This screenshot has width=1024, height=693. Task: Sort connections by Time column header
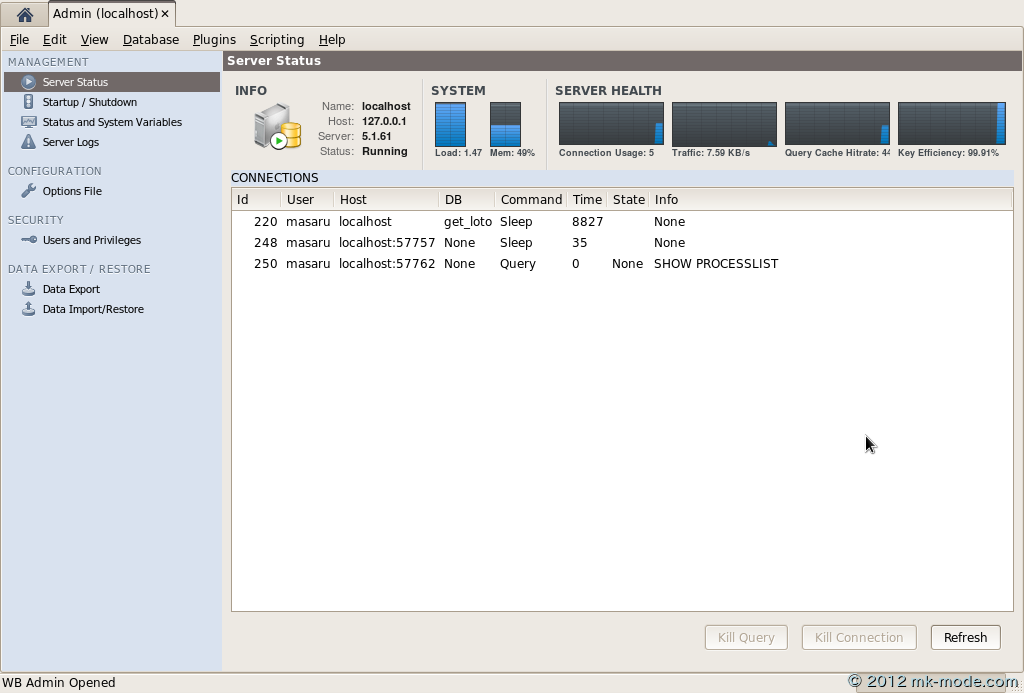click(x=587, y=199)
